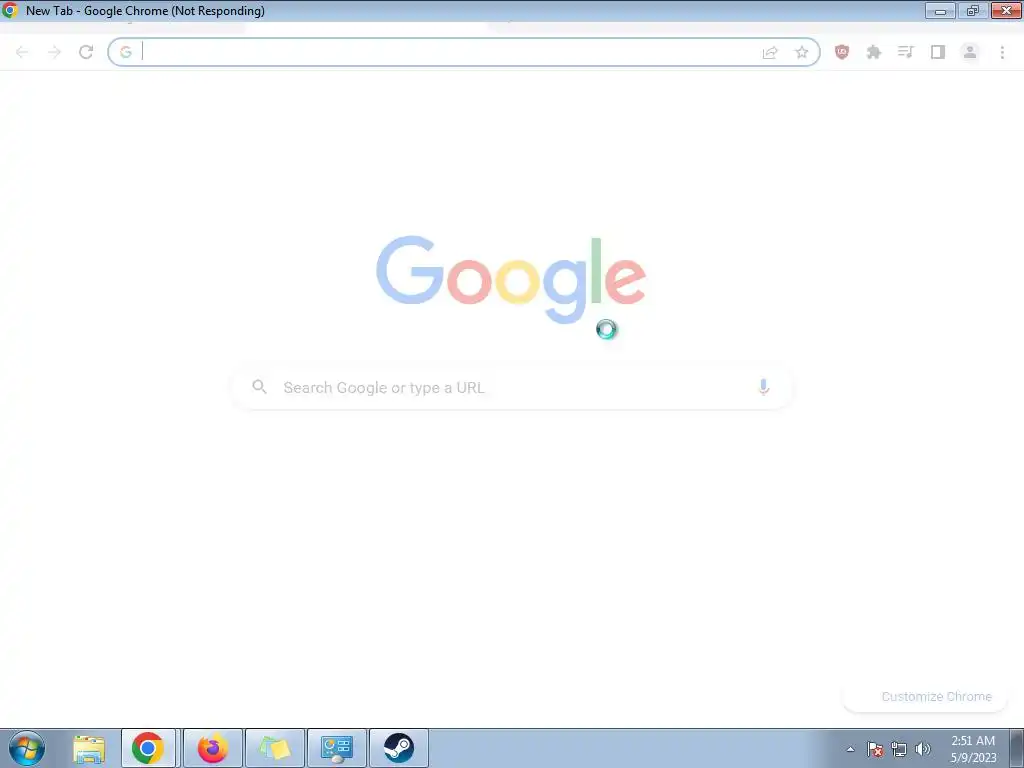The image size is (1024, 768).
Task: Open the Extensions puzzle piece menu
Action: point(874,52)
